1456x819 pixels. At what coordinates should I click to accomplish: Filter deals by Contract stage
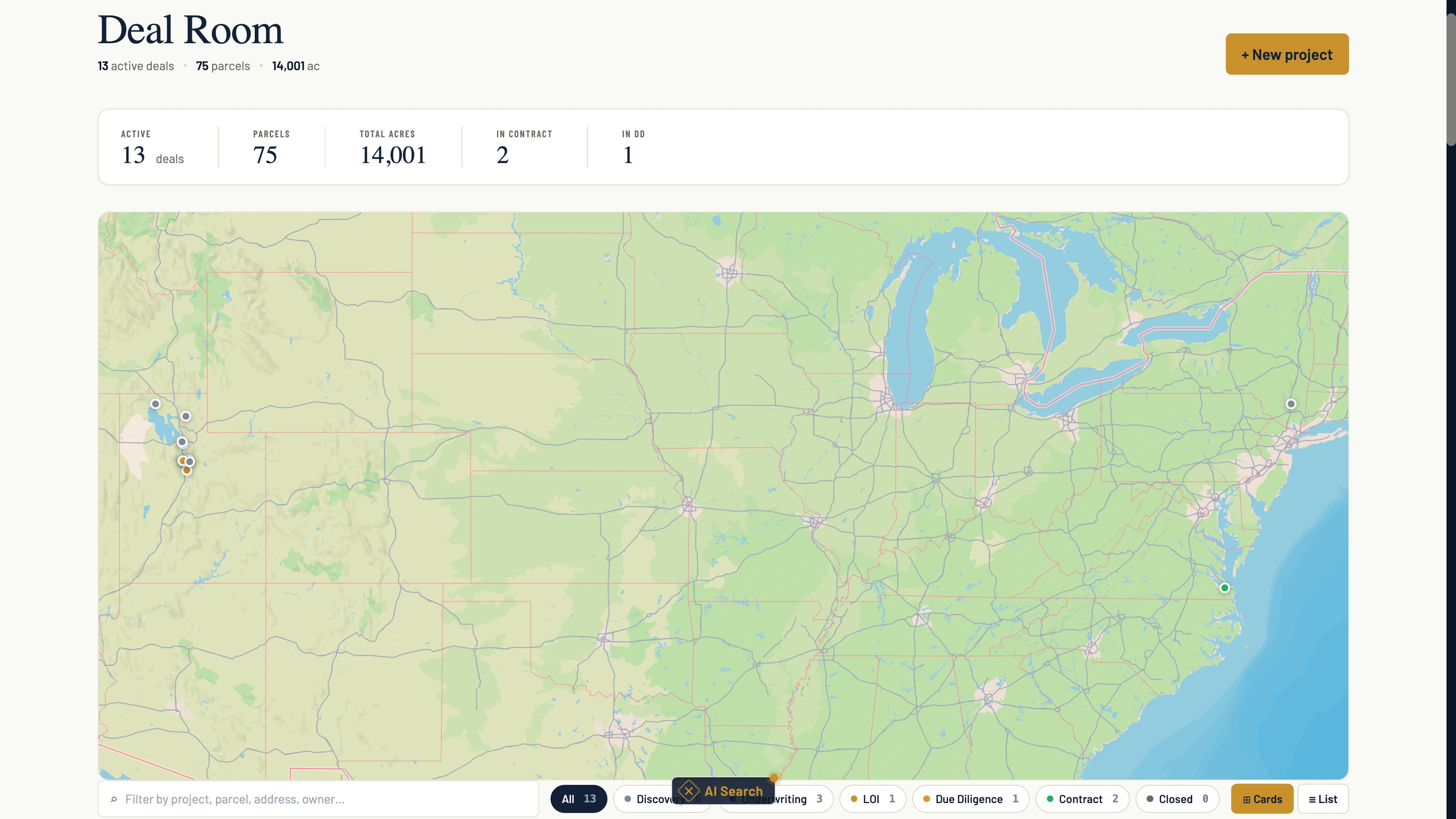click(1082, 799)
